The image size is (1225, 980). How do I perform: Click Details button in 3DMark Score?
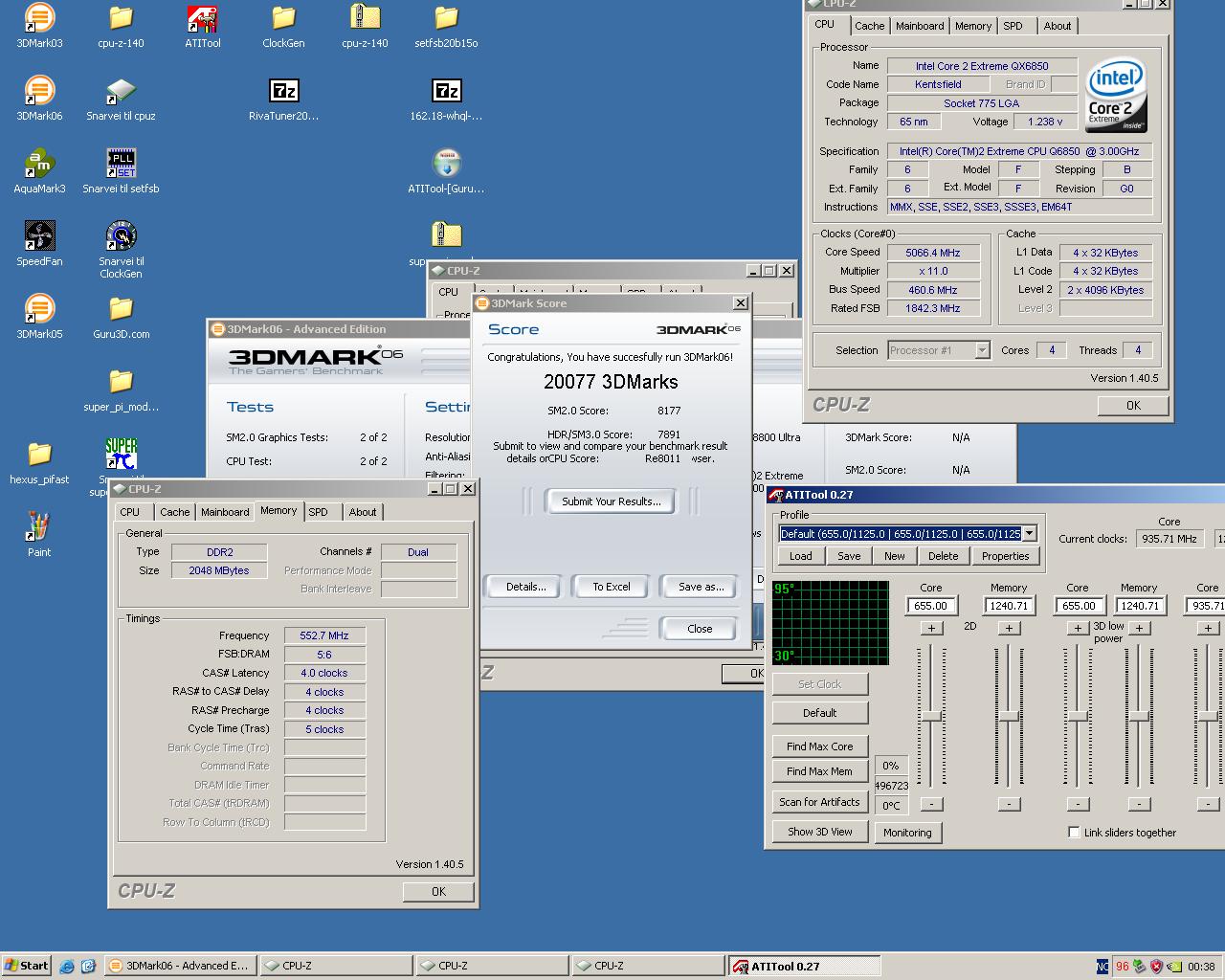pyautogui.click(x=525, y=587)
